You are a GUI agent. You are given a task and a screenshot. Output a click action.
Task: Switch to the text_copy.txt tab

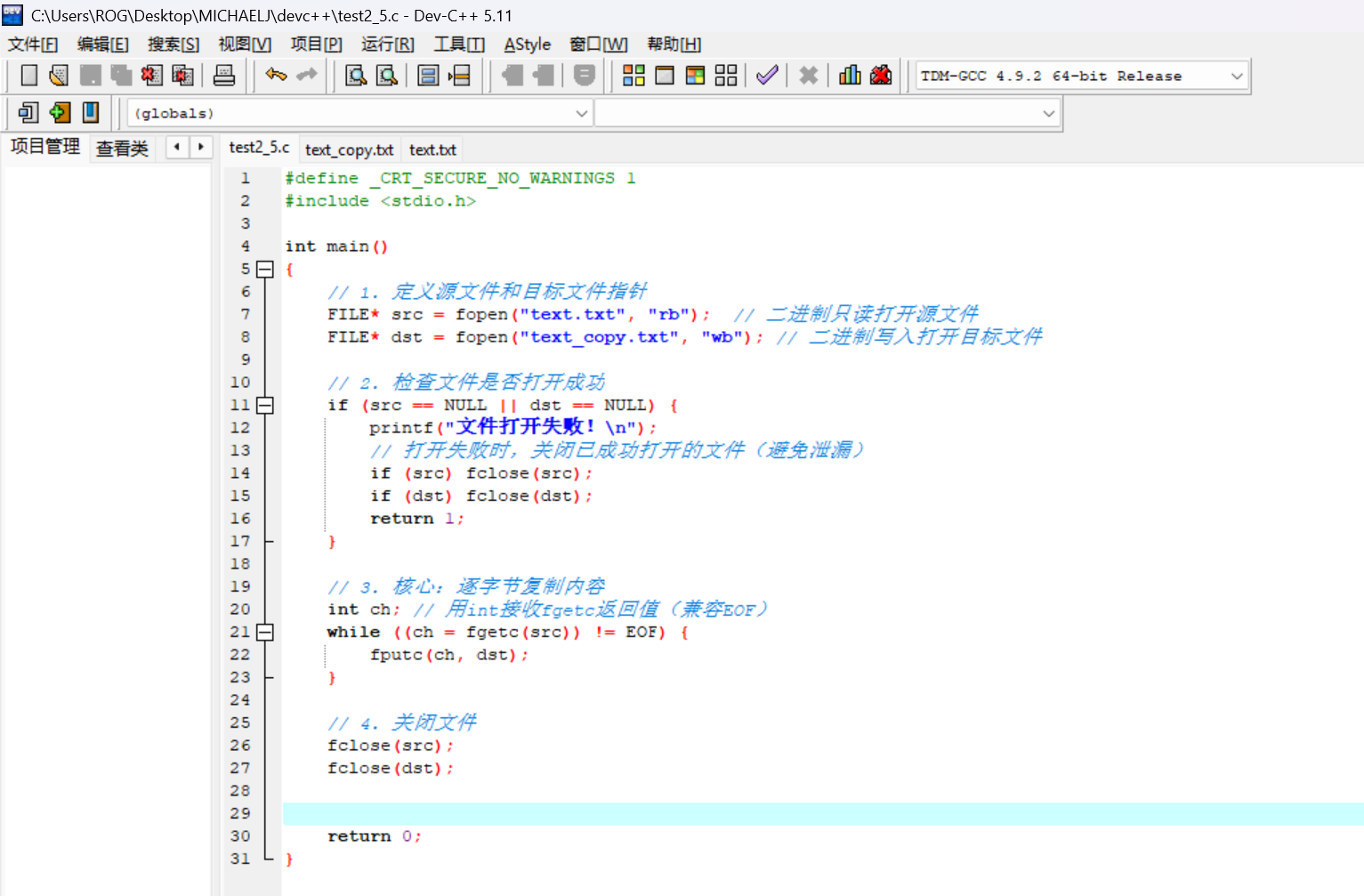(350, 149)
